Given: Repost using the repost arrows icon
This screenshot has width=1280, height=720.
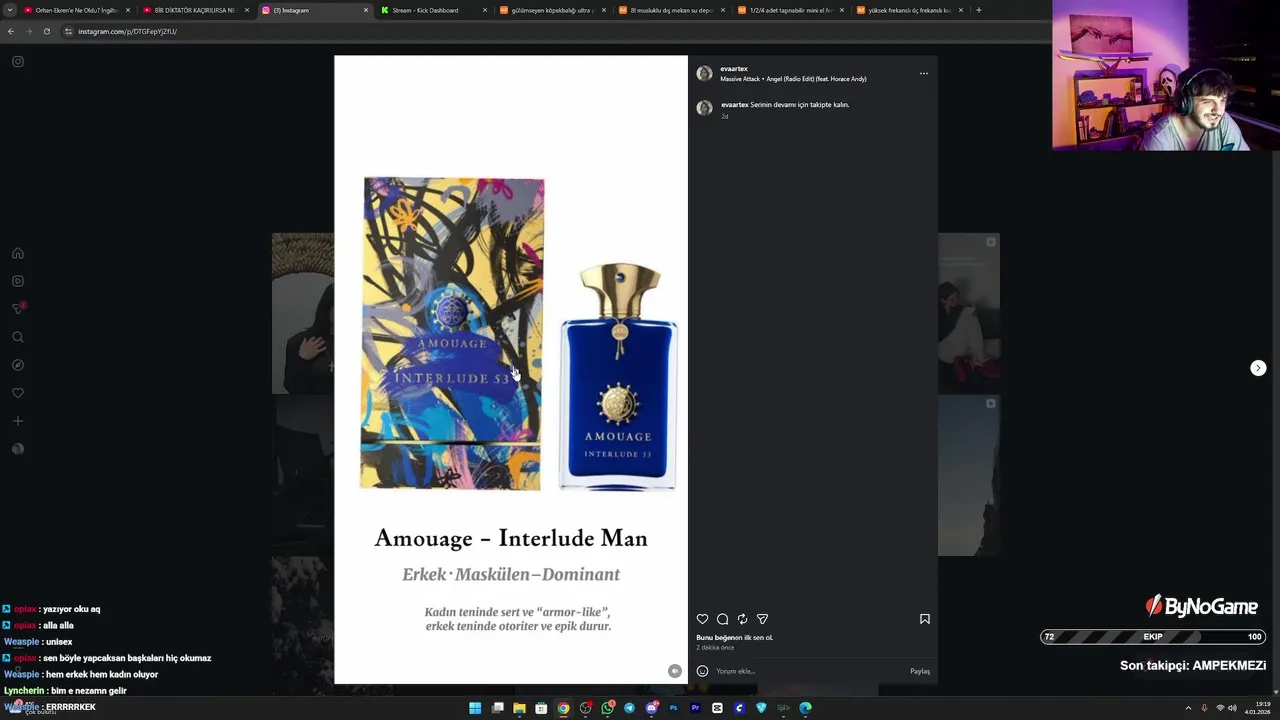Looking at the screenshot, I should coord(742,619).
